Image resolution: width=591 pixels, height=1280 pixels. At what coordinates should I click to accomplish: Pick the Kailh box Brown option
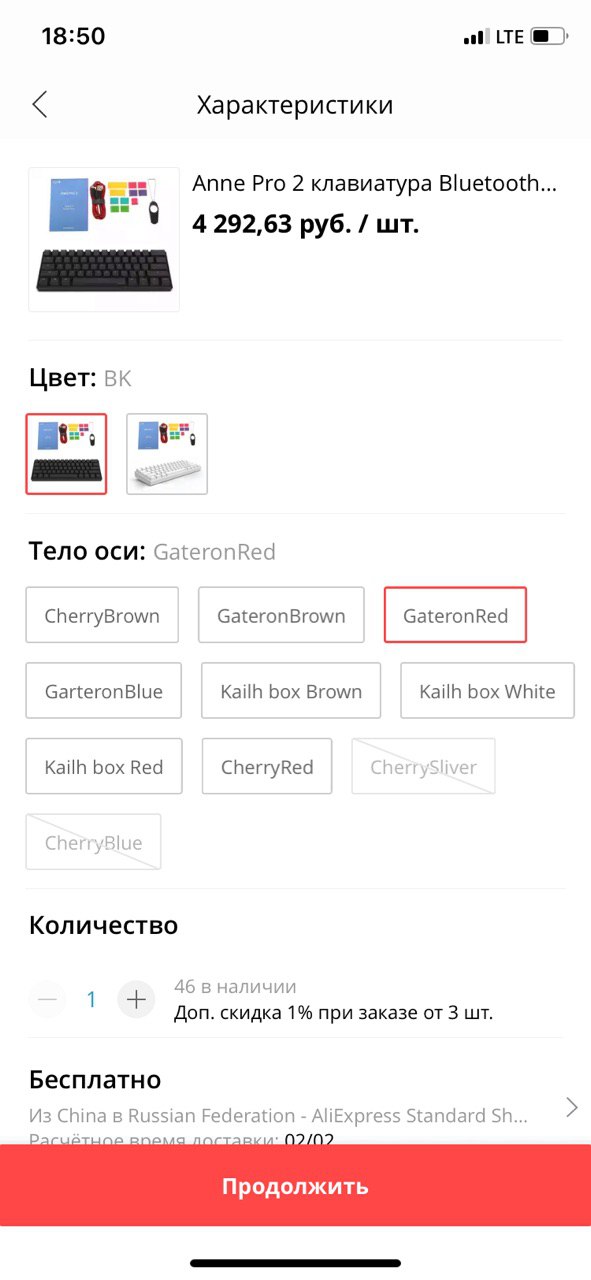tap(291, 691)
